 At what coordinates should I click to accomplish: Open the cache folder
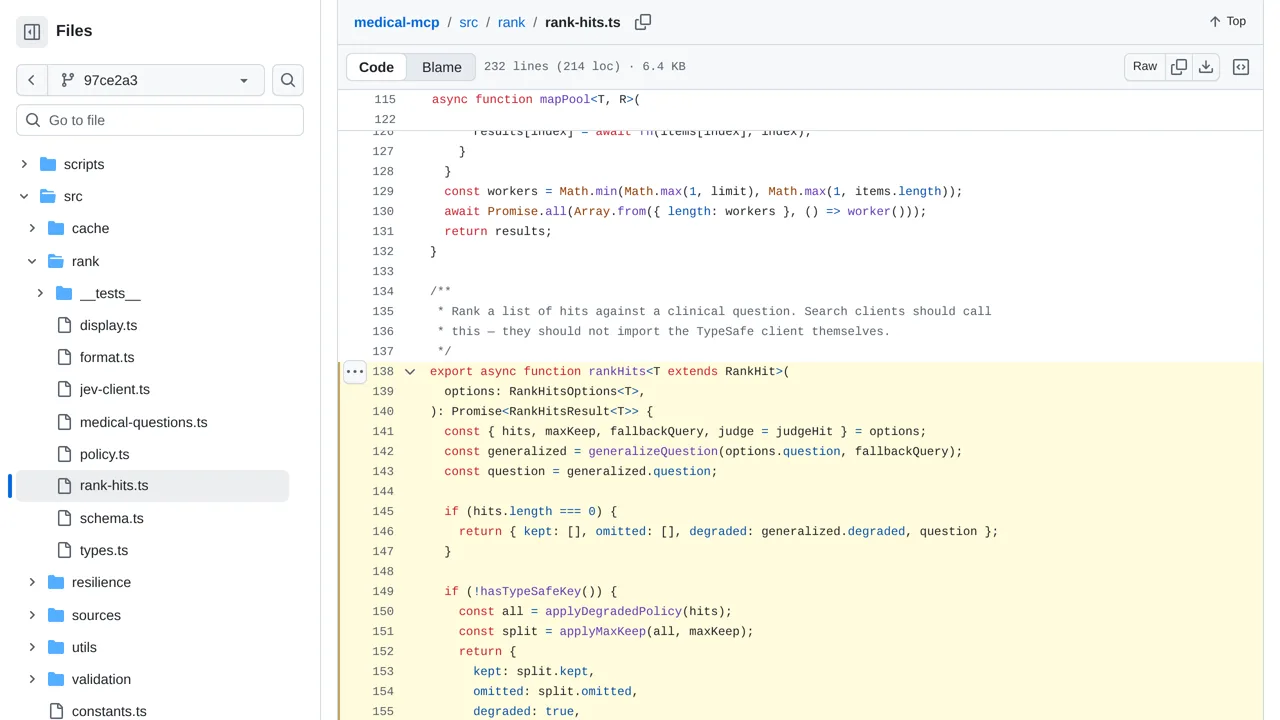pyautogui.click(x=90, y=228)
